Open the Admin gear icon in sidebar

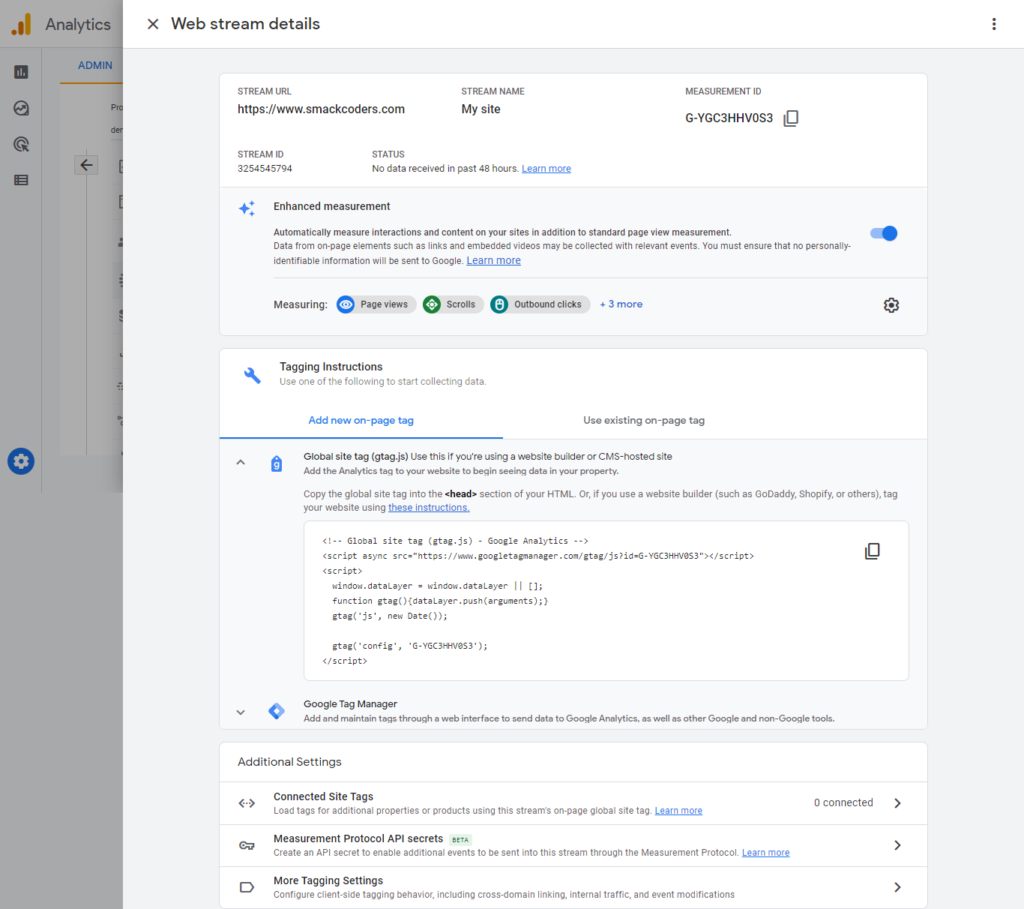click(21, 462)
